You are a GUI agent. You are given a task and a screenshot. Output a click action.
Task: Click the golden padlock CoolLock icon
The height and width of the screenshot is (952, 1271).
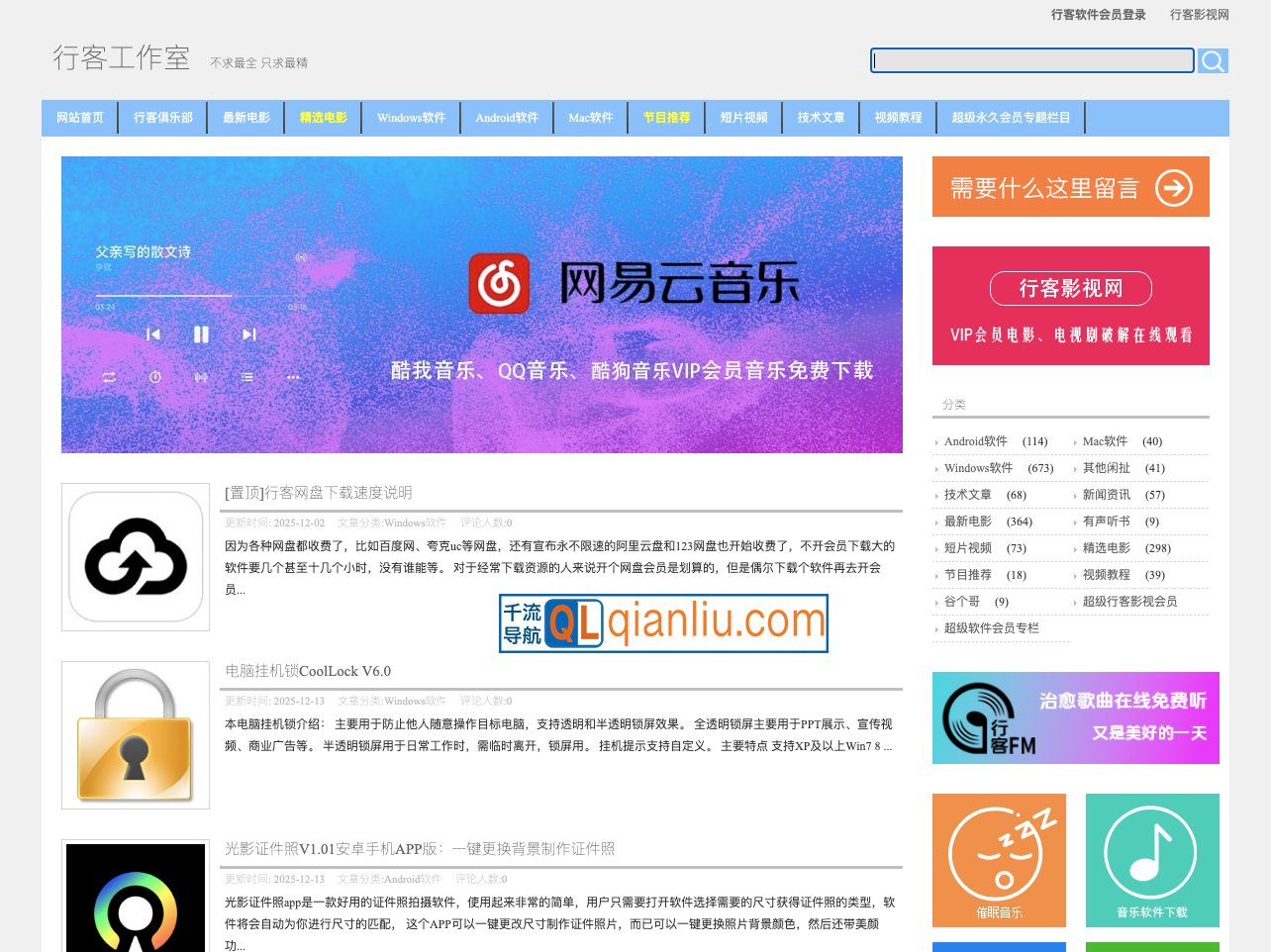click(x=136, y=735)
